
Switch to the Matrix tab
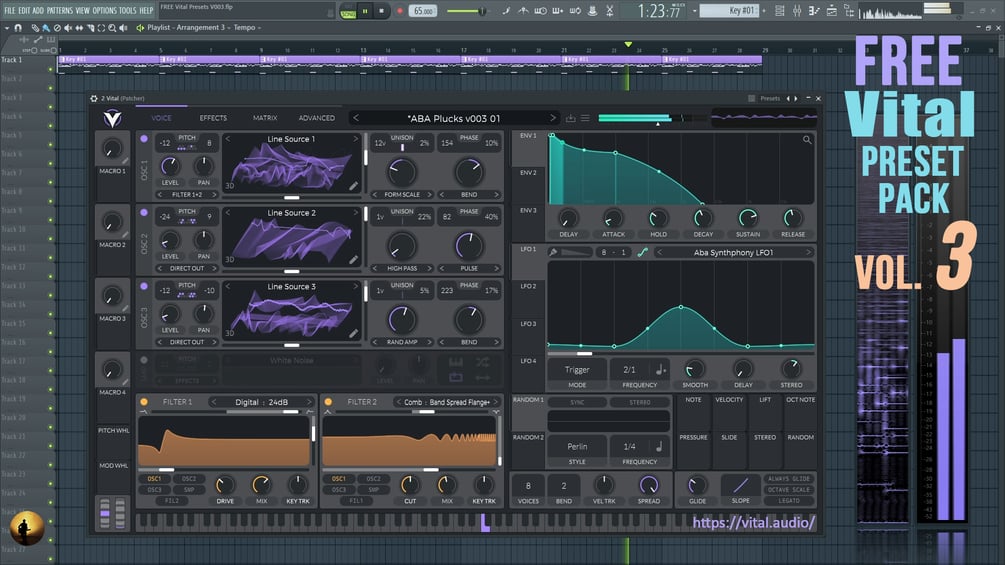click(x=265, y=118)
